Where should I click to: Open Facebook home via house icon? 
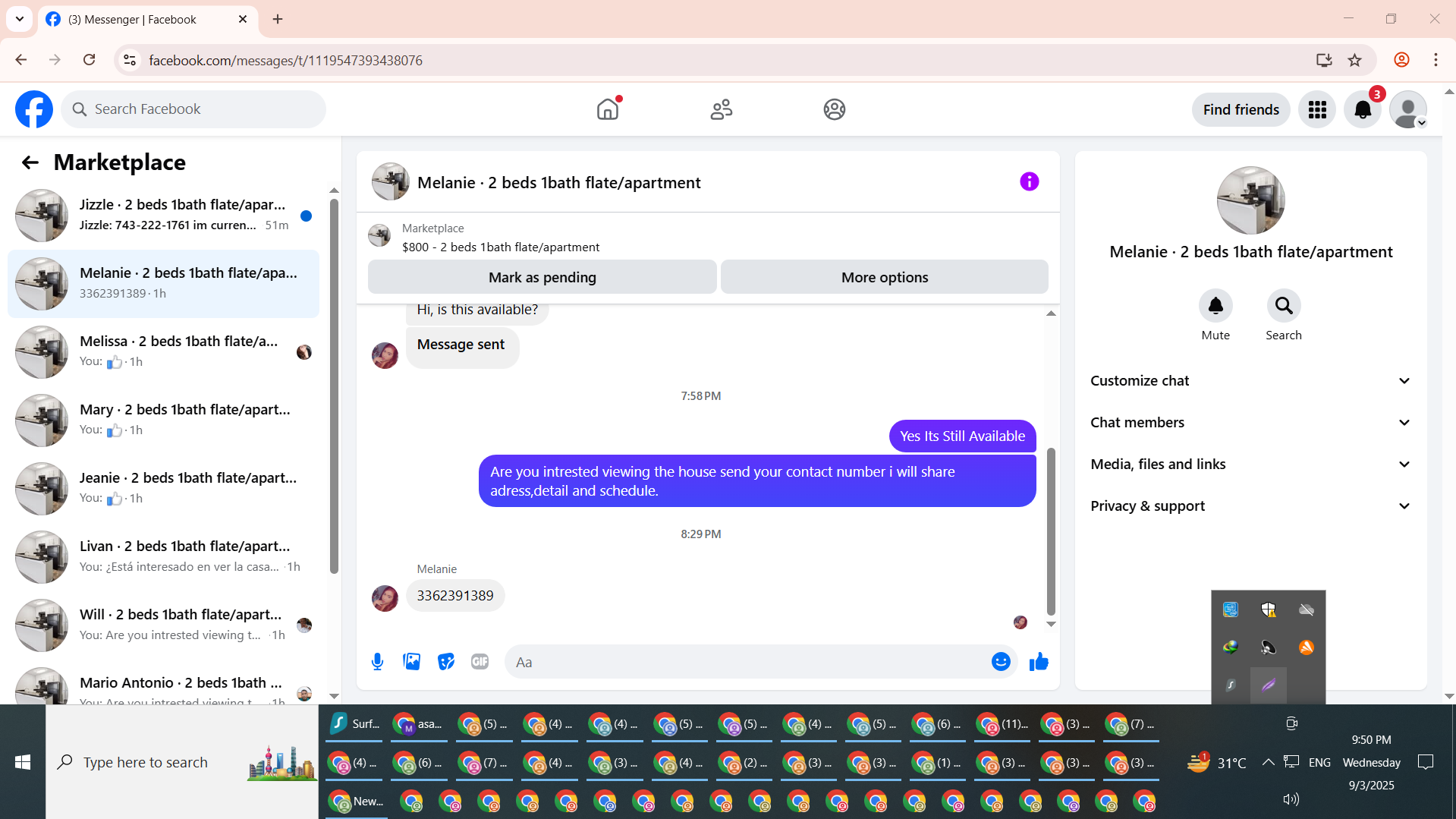click(x=608, y=109)
